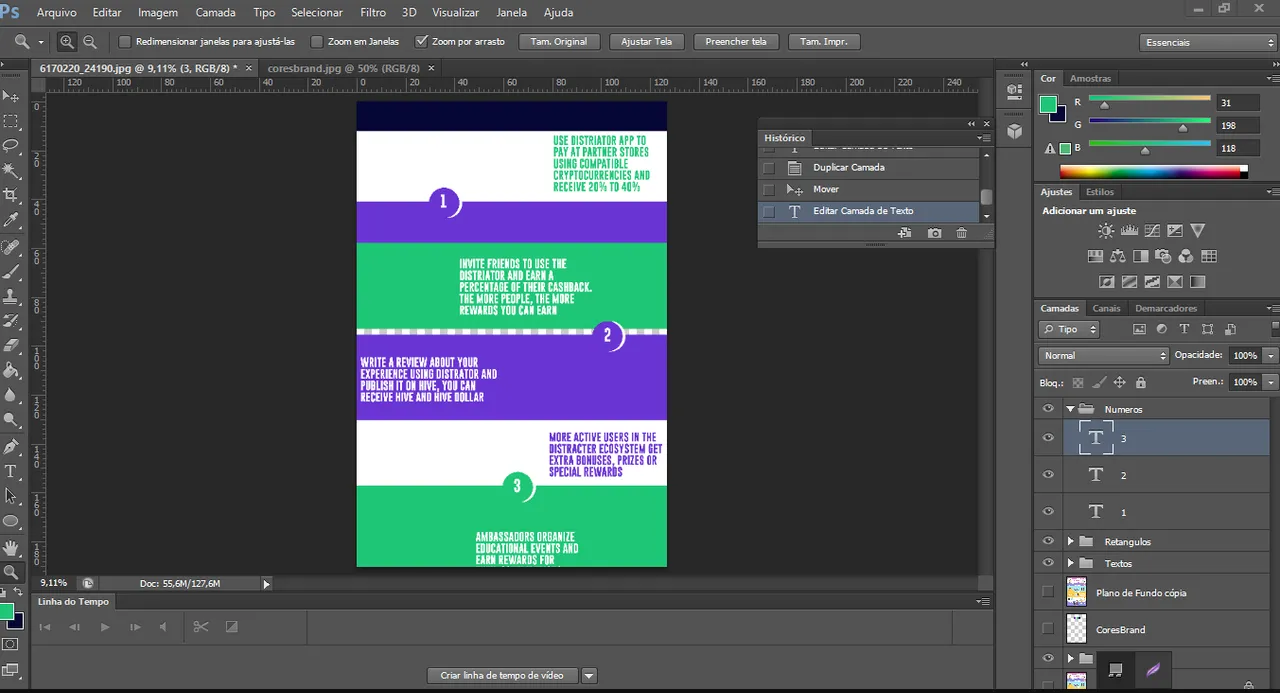Click the Tam. Impr. button
The height and width of the screenshot is (693, 1280).
tap(824, 42)
